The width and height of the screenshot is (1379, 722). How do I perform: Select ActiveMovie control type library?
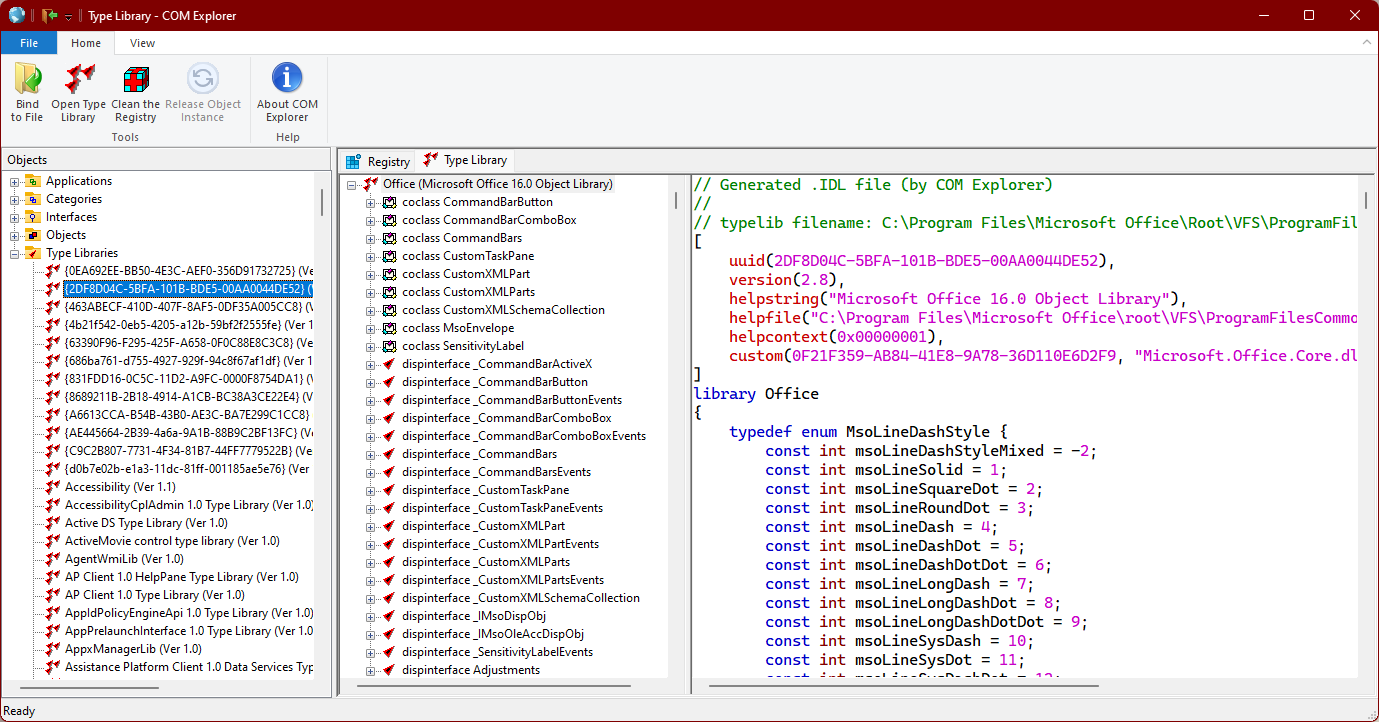(x=172, y=541)
